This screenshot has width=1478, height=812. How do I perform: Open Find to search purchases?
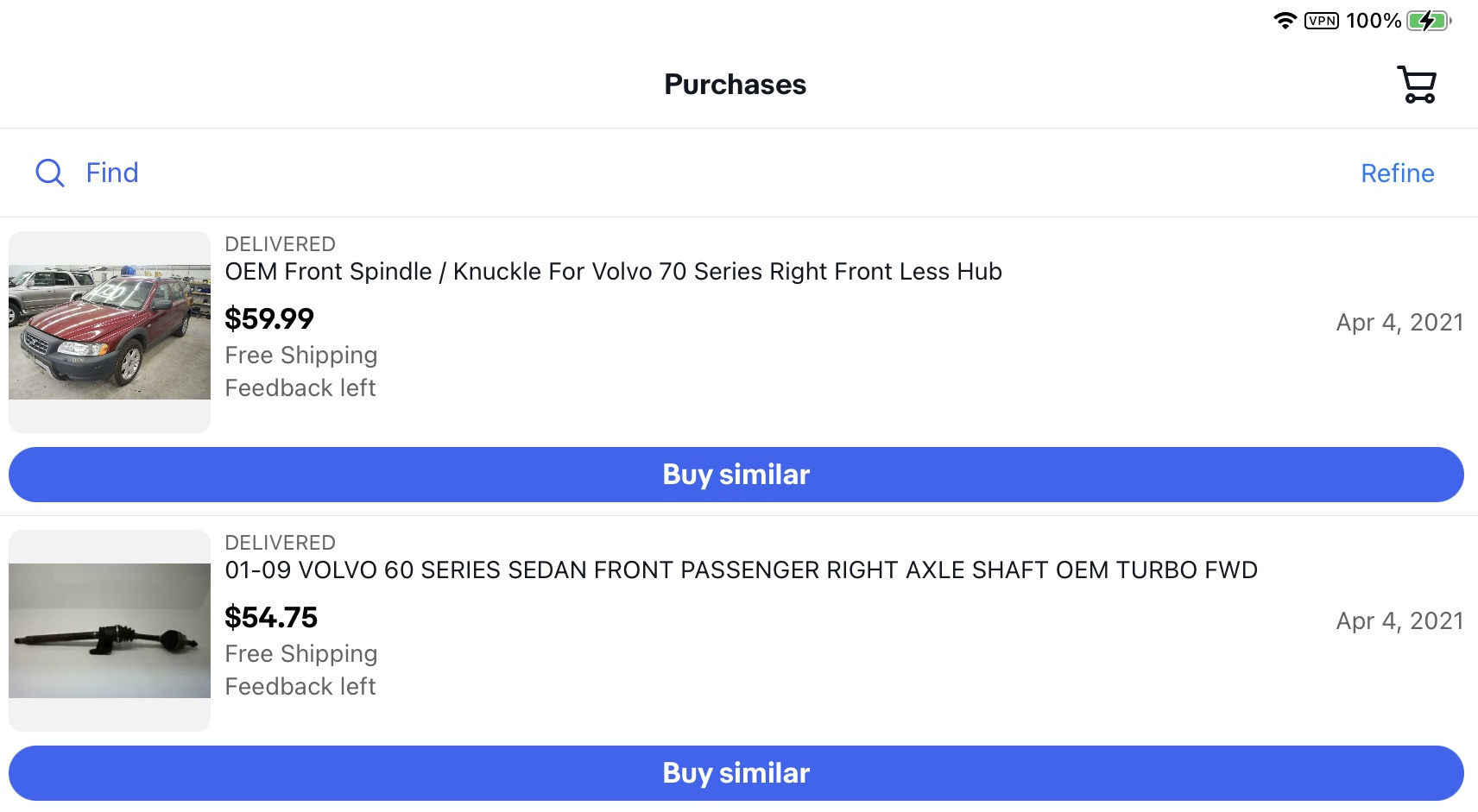click(x=112, y=173)
